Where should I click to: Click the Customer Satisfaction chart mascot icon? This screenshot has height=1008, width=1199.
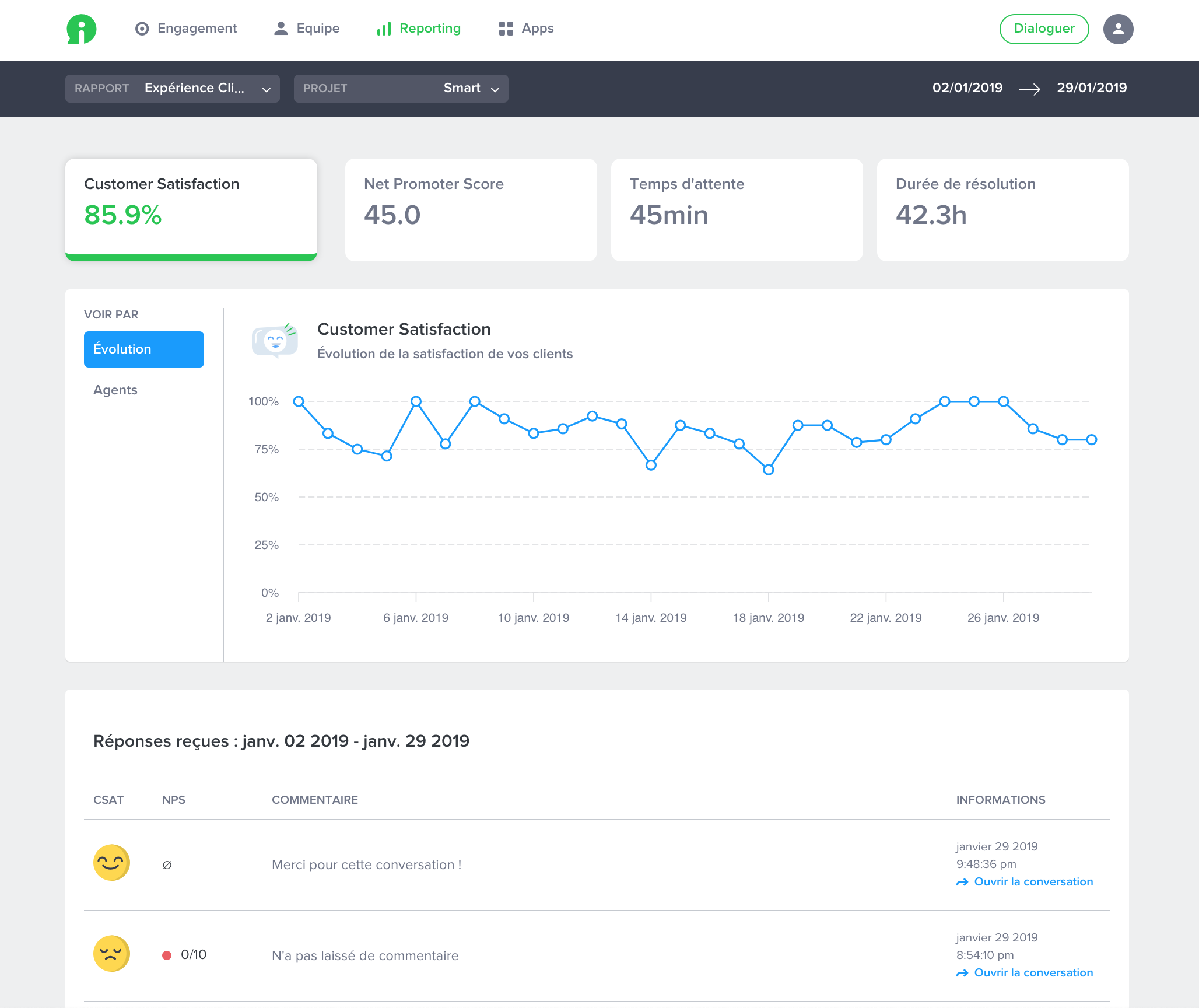coord(275,340)
